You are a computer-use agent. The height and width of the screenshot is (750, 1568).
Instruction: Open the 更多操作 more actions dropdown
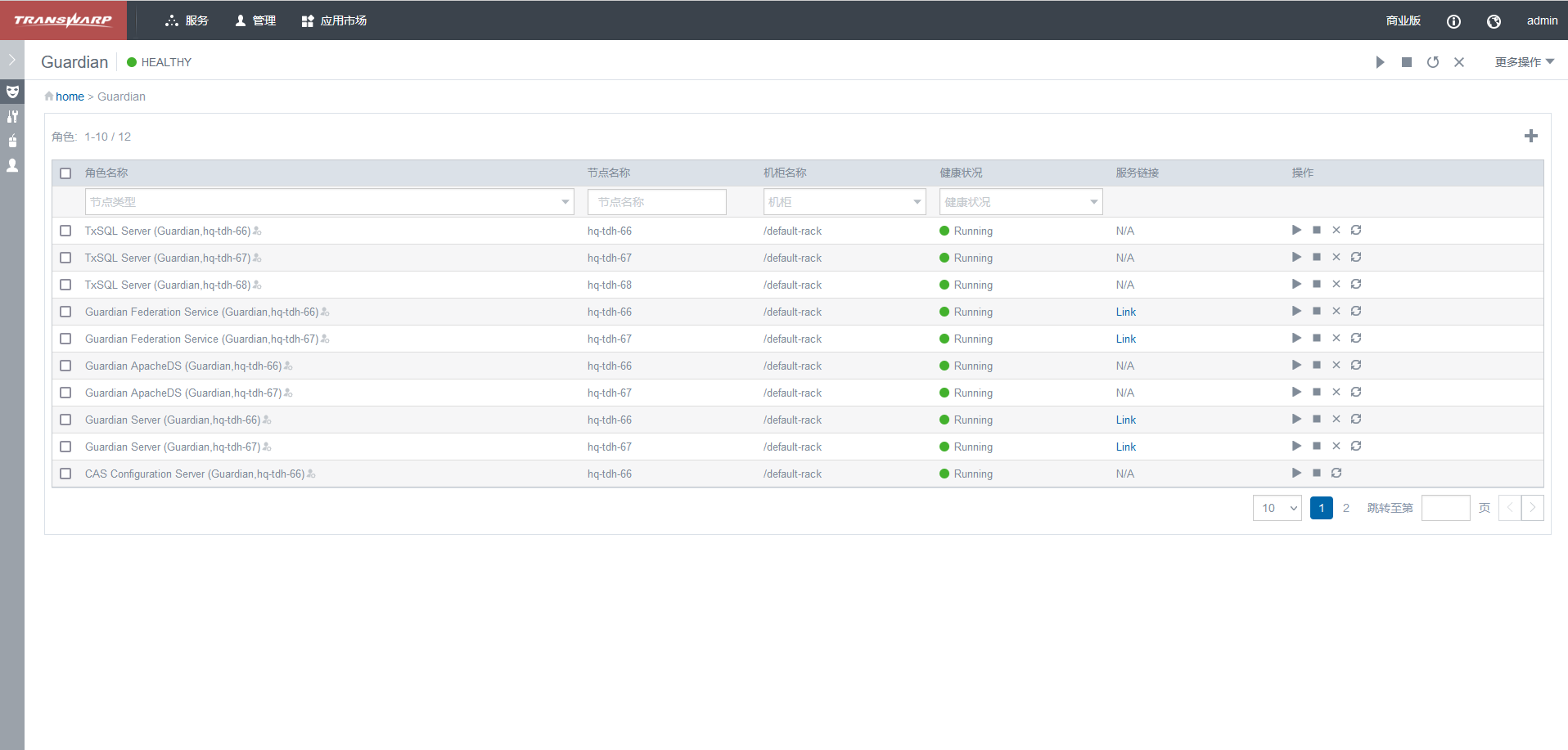tap(1524, 62)
